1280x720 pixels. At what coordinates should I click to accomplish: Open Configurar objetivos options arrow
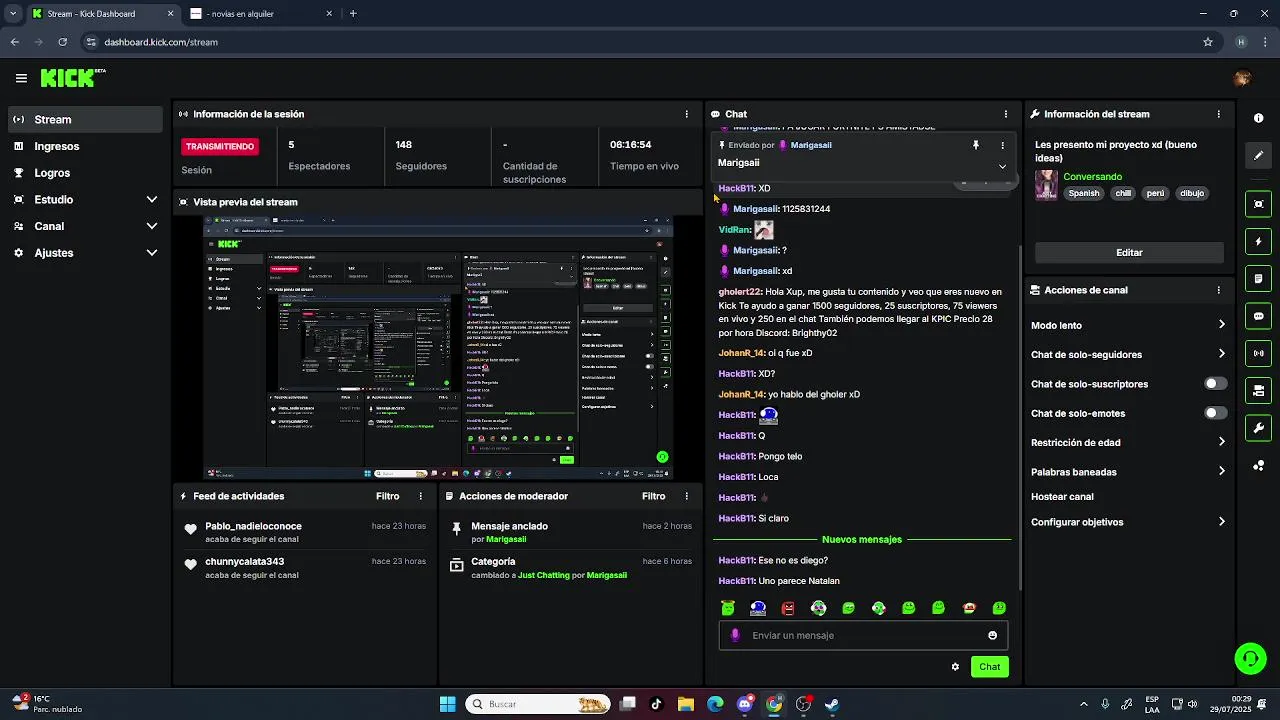(1221, 522)
